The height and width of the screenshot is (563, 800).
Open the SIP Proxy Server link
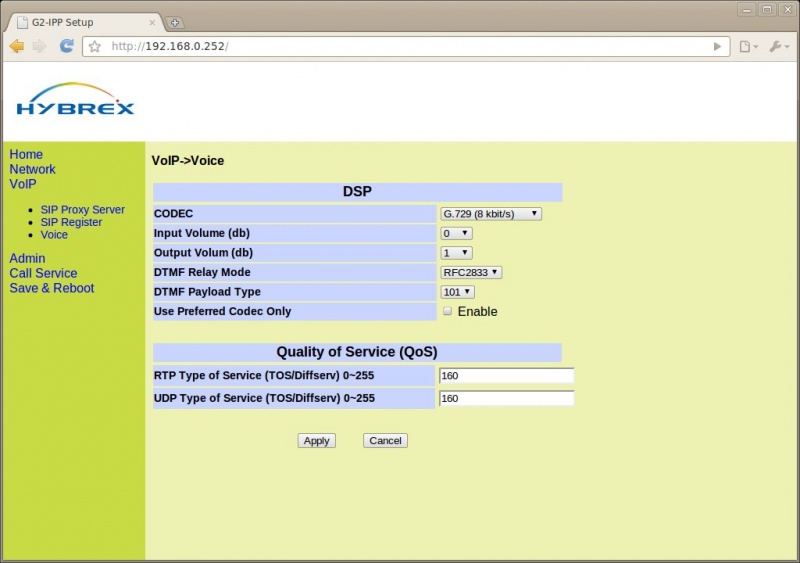[82, 210]
